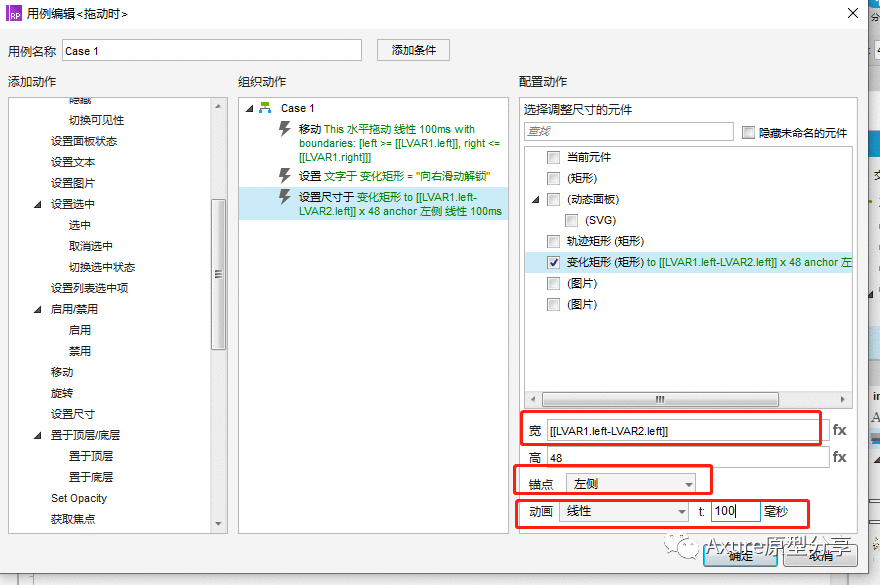Select the 移动 action in add list

click(61, 372)
